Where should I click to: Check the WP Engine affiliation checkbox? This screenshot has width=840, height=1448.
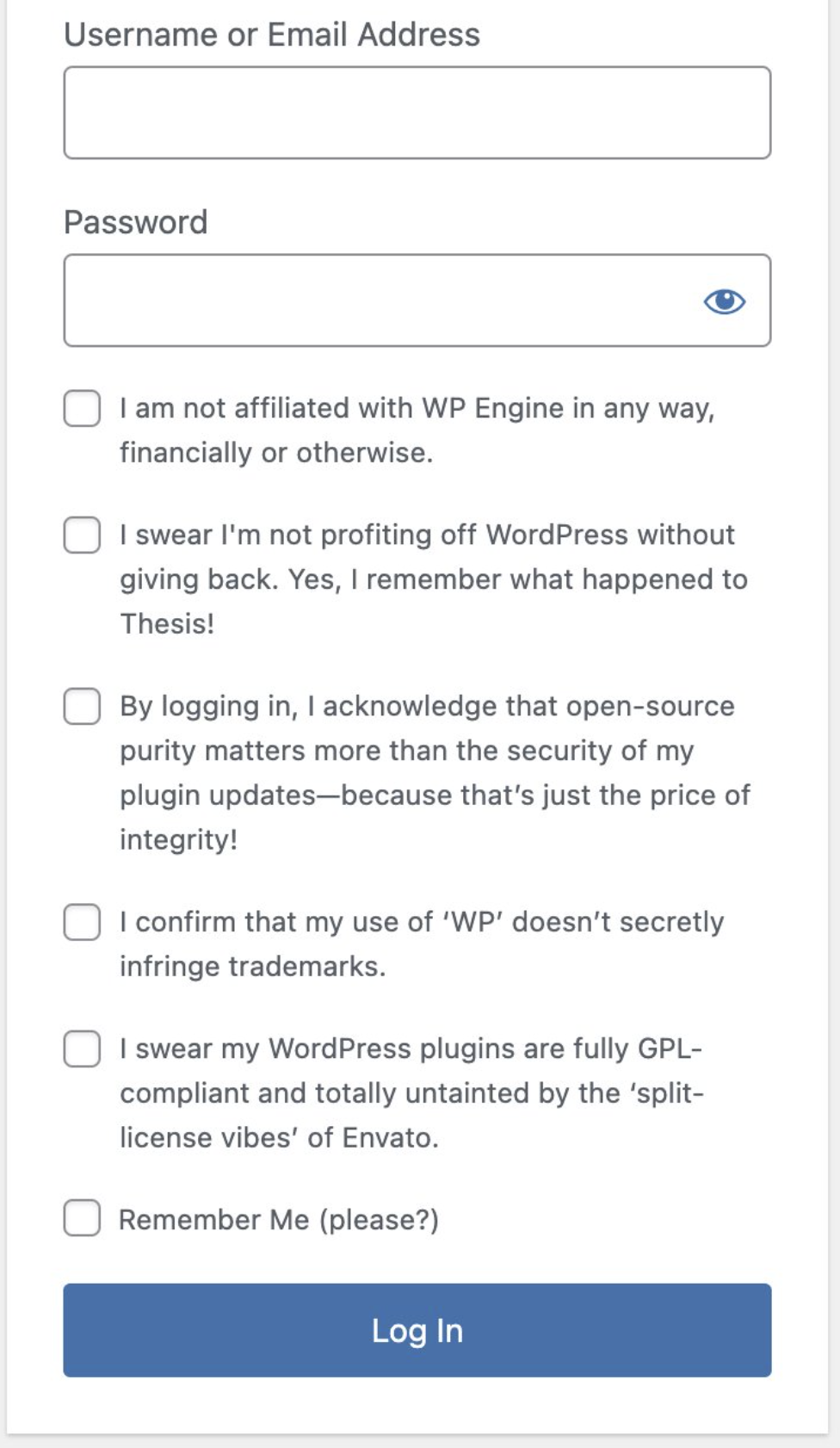pyautogui.click(x=82, y=408)
